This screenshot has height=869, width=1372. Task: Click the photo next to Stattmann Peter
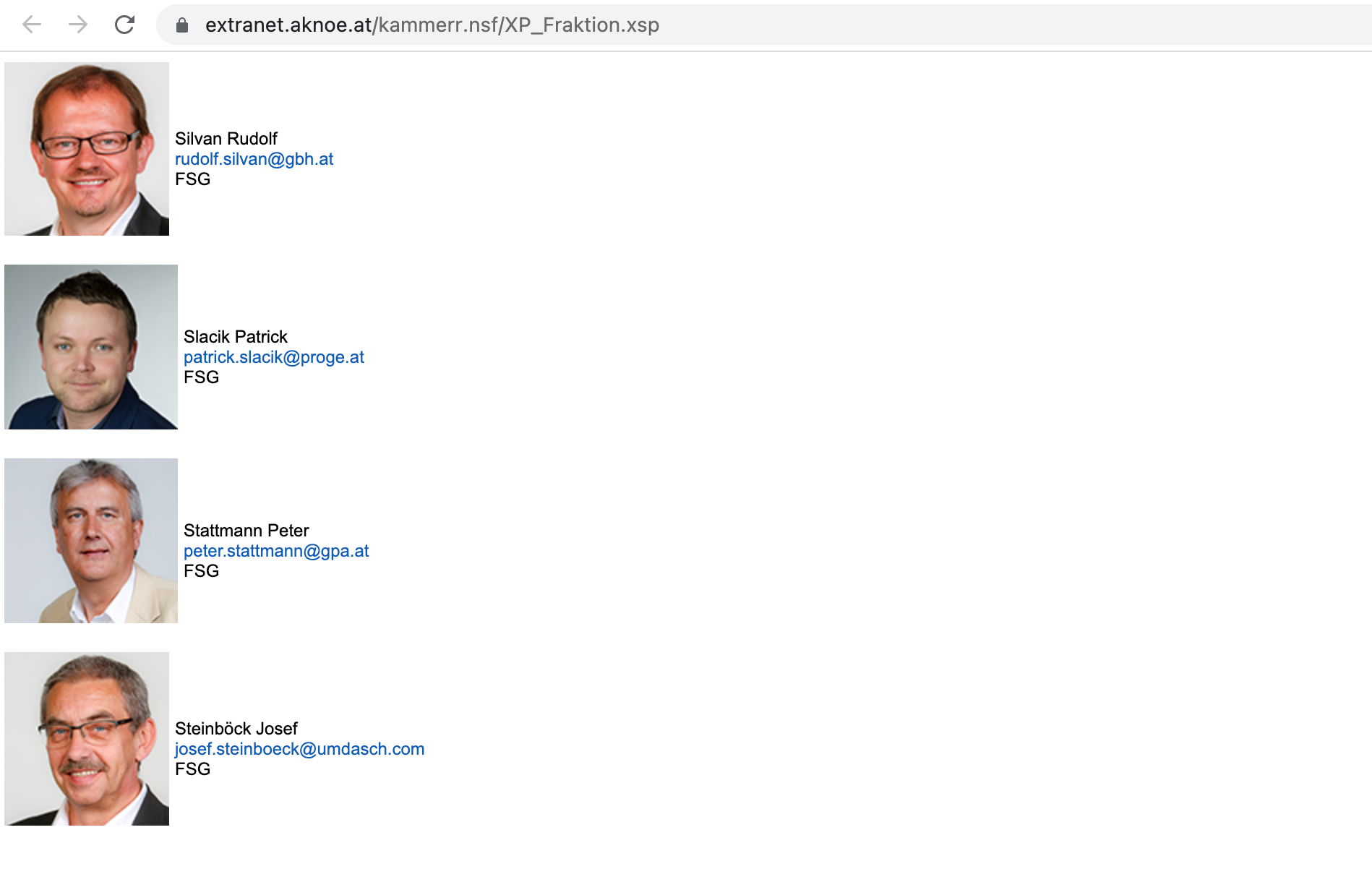tap(91, 541)
